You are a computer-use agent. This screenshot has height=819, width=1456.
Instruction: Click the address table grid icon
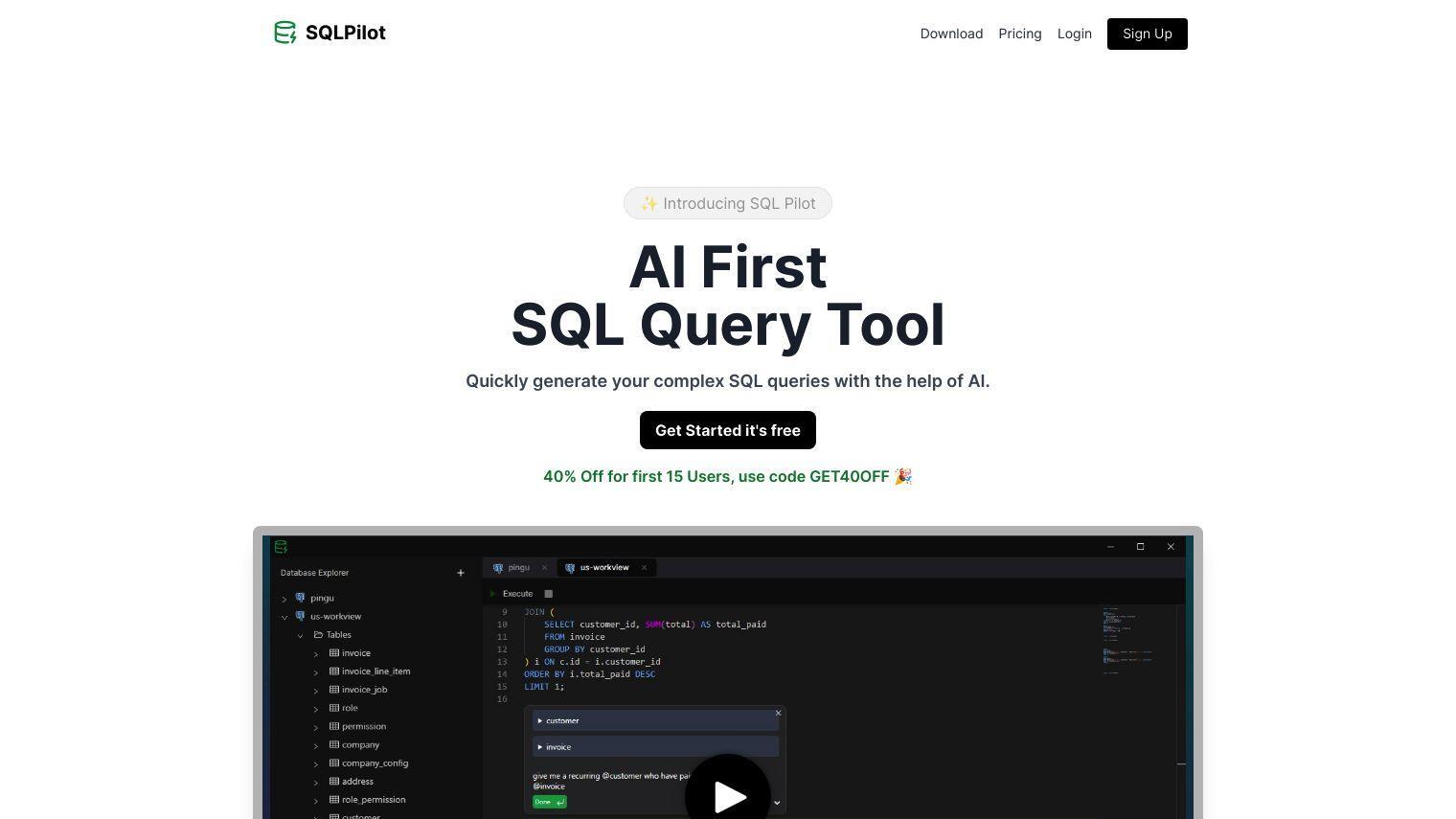pyautogui.click(x=334, y=781)
